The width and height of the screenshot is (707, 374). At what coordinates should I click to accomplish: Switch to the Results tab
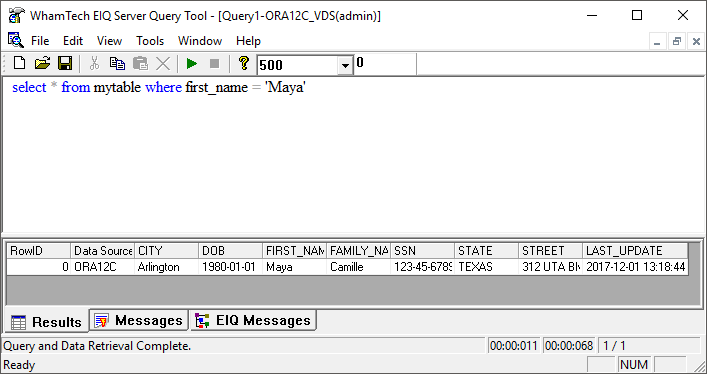pos(46,322)
